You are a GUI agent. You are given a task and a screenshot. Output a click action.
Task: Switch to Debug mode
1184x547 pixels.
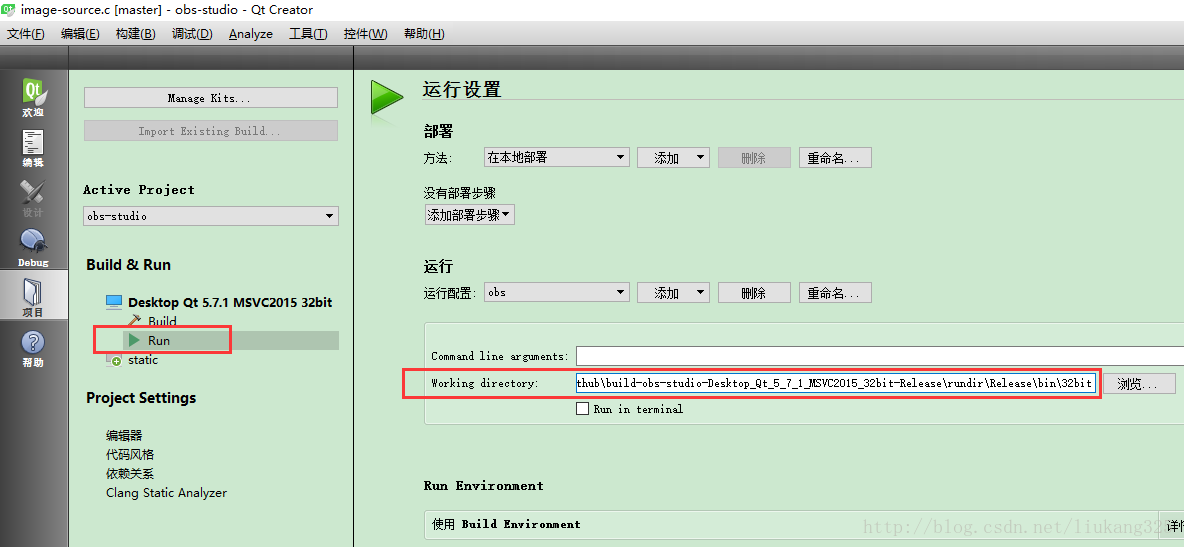[x=33, y=248]
